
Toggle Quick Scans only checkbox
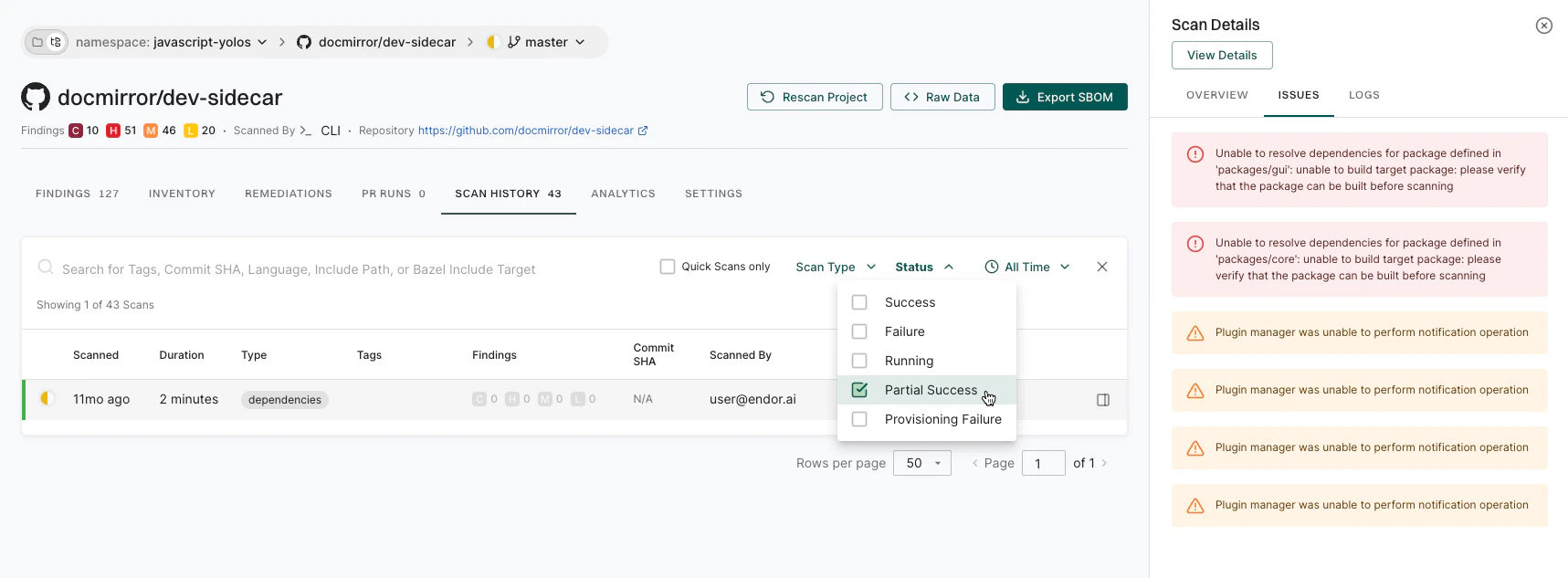(x=668, y=267)
